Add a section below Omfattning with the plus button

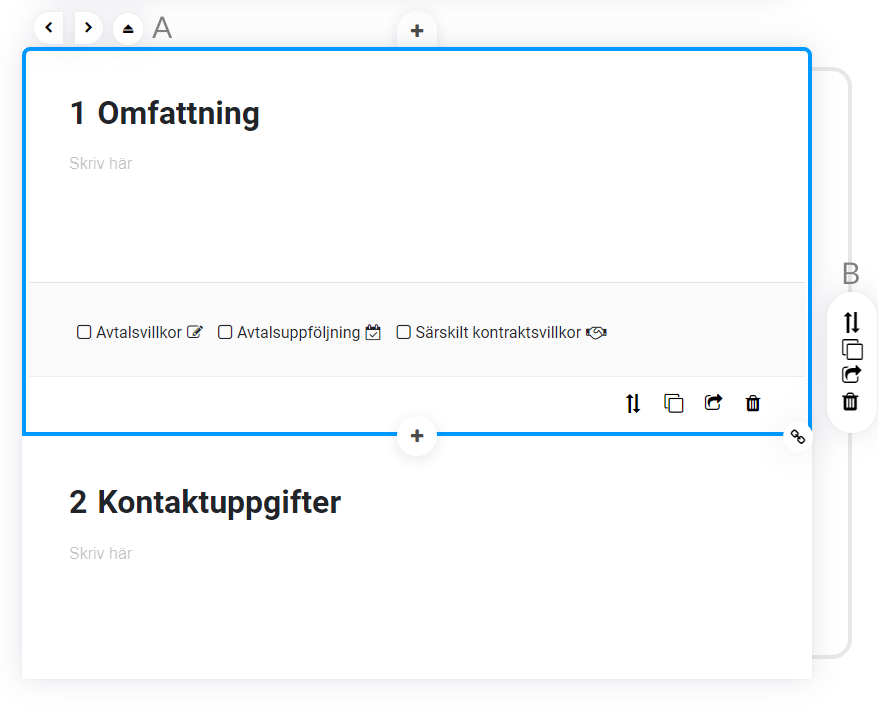click(x=417, y=436)
